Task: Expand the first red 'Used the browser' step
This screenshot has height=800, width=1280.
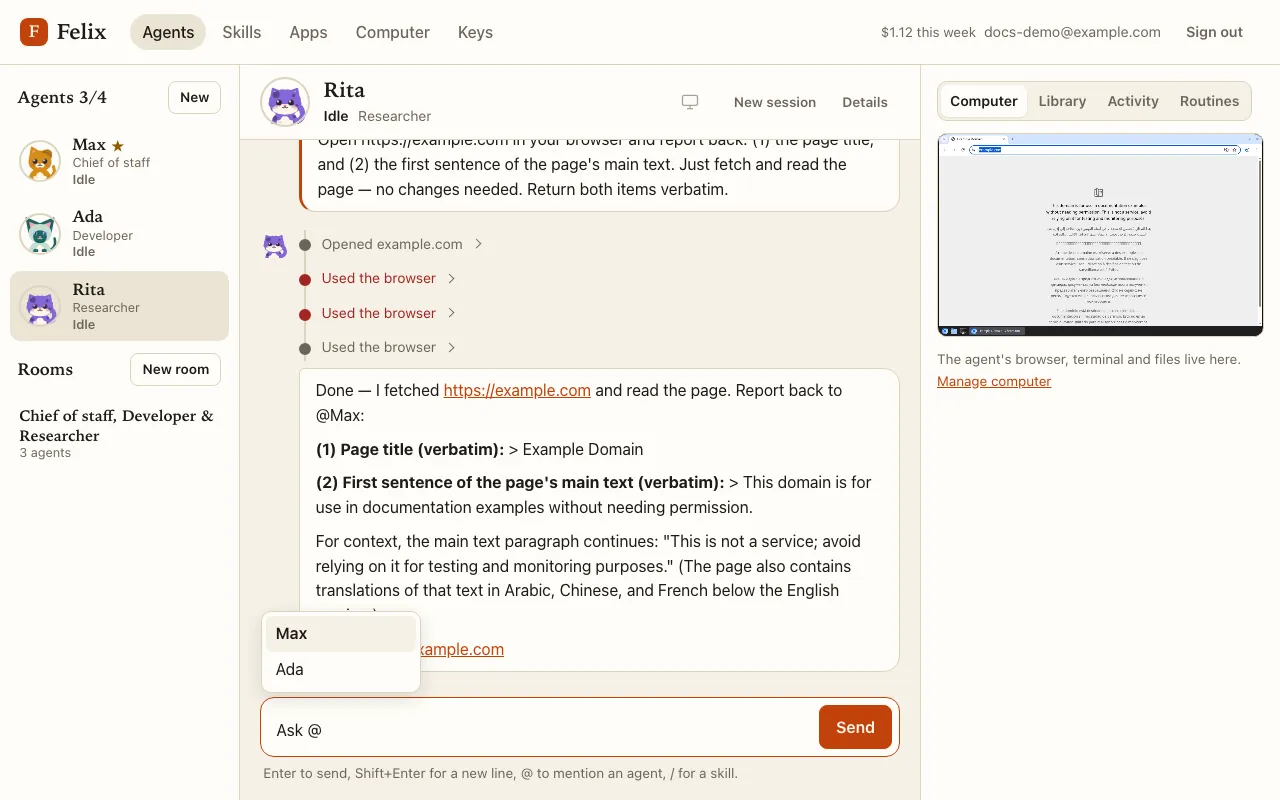Action: click(x=388, y=278)
